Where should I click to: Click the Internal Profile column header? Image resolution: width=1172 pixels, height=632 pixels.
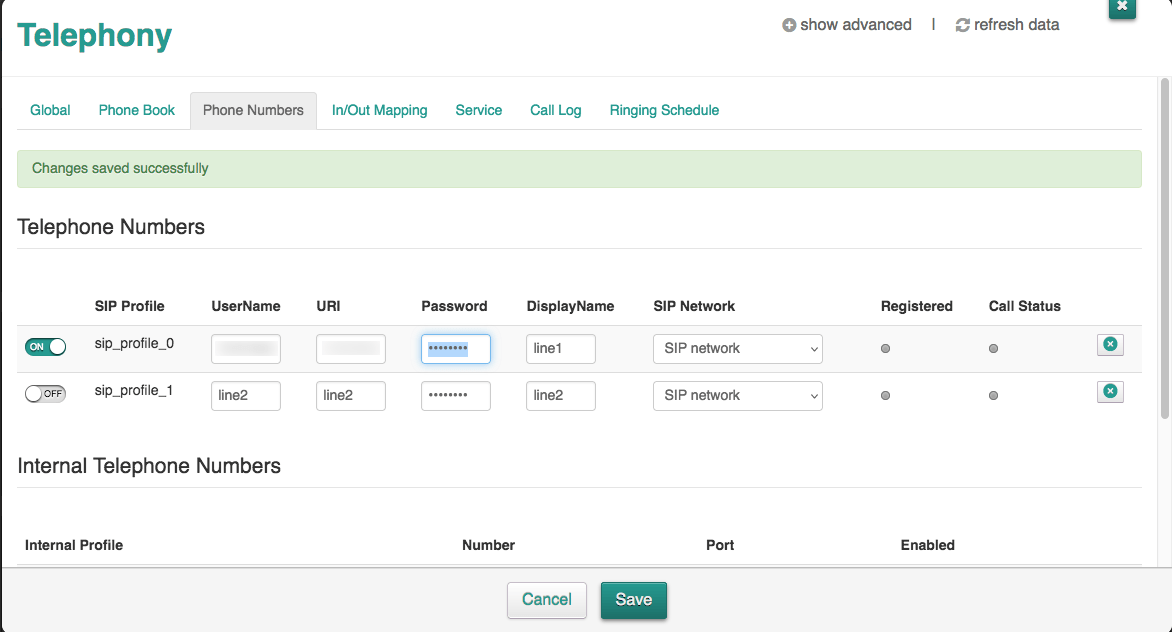(x=74, y=545)
